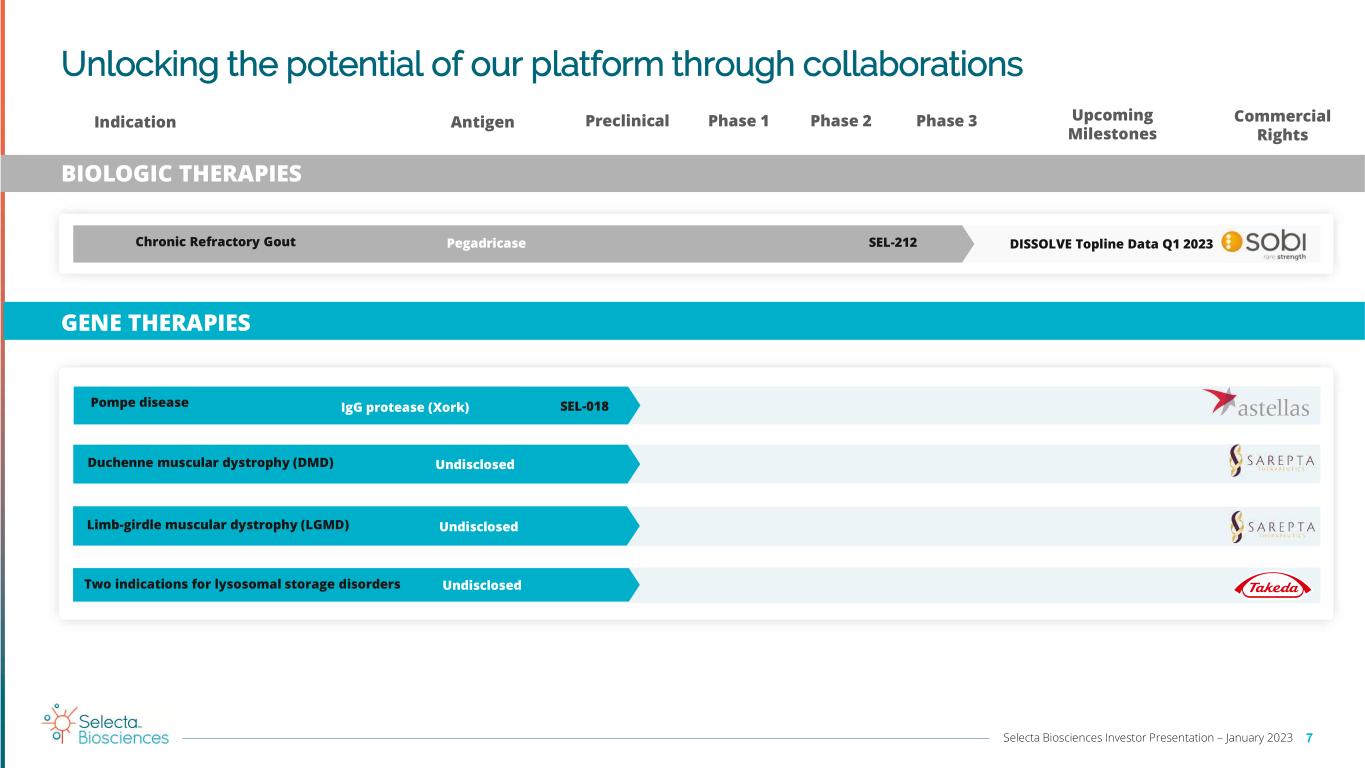Click the Takeda logo
1365x768 pixels.
tap(1272, 588)
